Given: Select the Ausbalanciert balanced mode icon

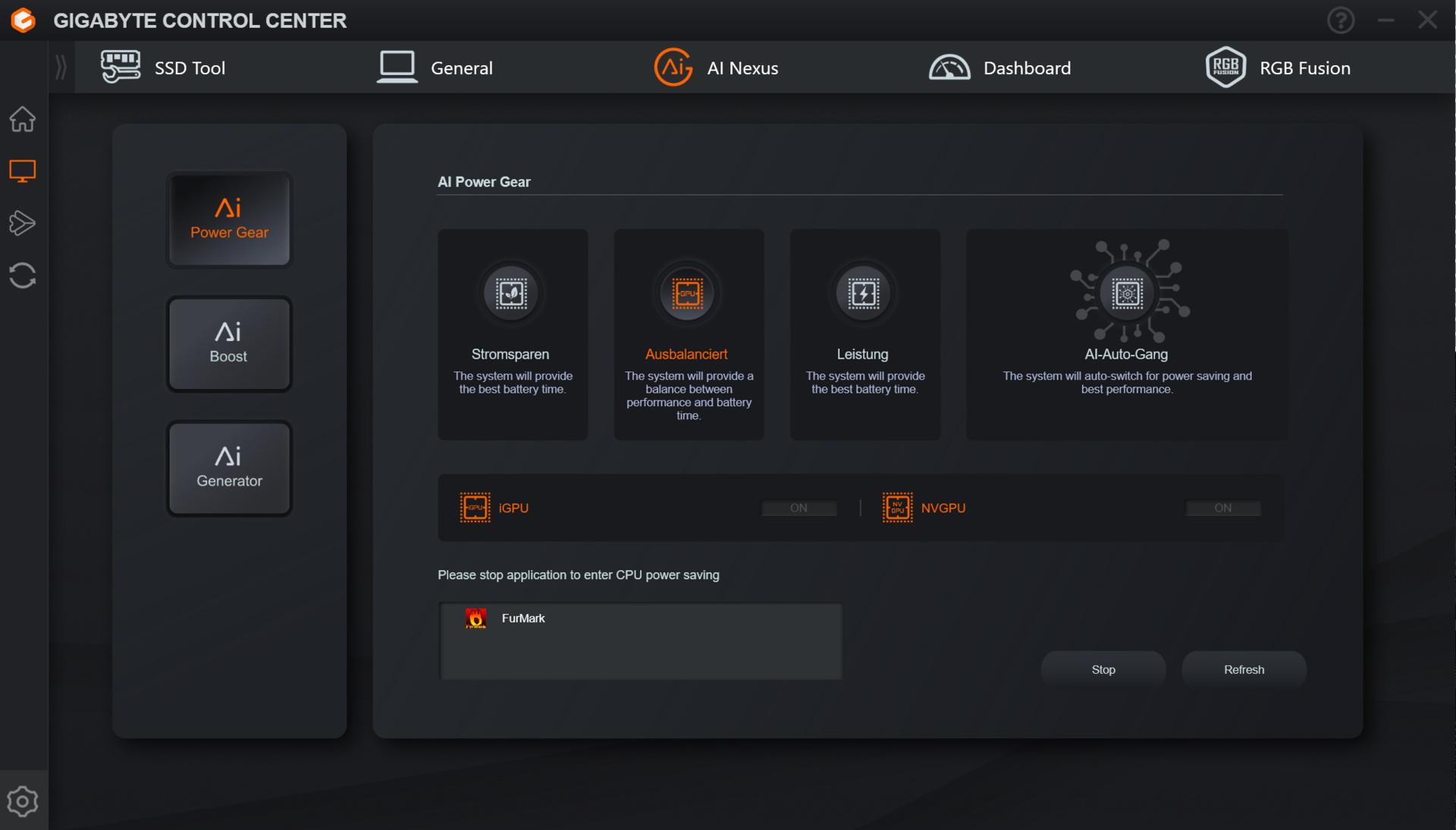Looking at the screenshot, I should coord(687,293).
